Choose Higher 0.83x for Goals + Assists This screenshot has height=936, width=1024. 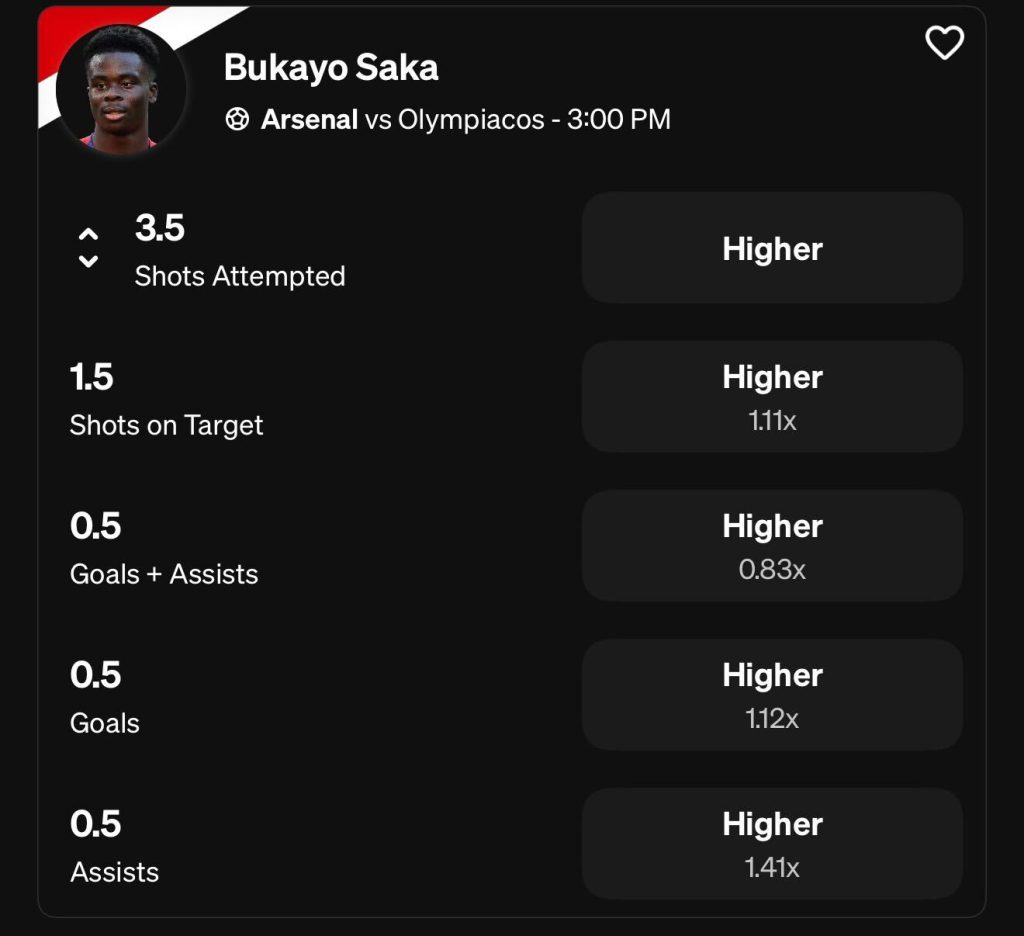(x=772, y=545)
